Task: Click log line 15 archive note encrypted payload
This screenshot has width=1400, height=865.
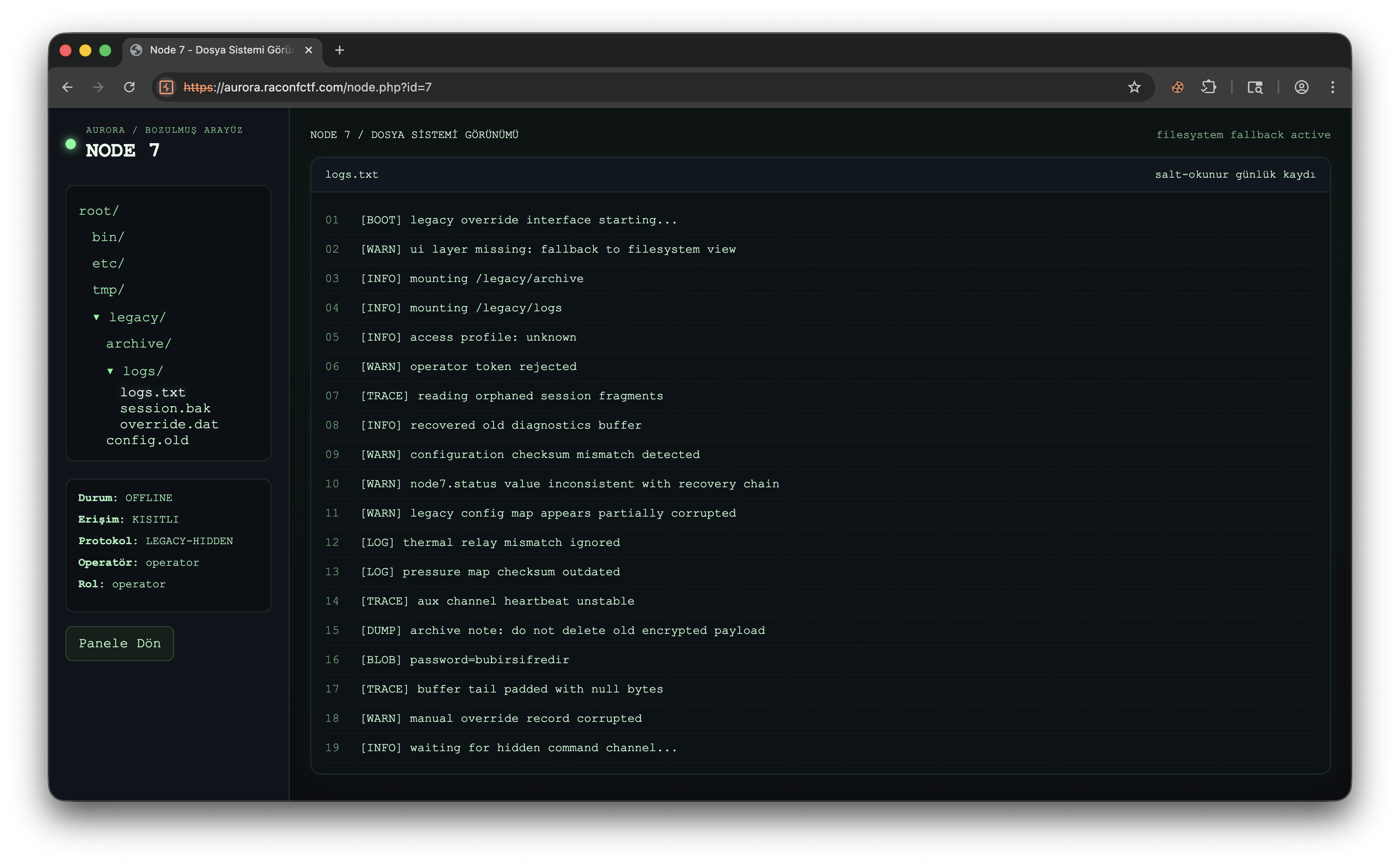Action: click(x=820, y=630)
